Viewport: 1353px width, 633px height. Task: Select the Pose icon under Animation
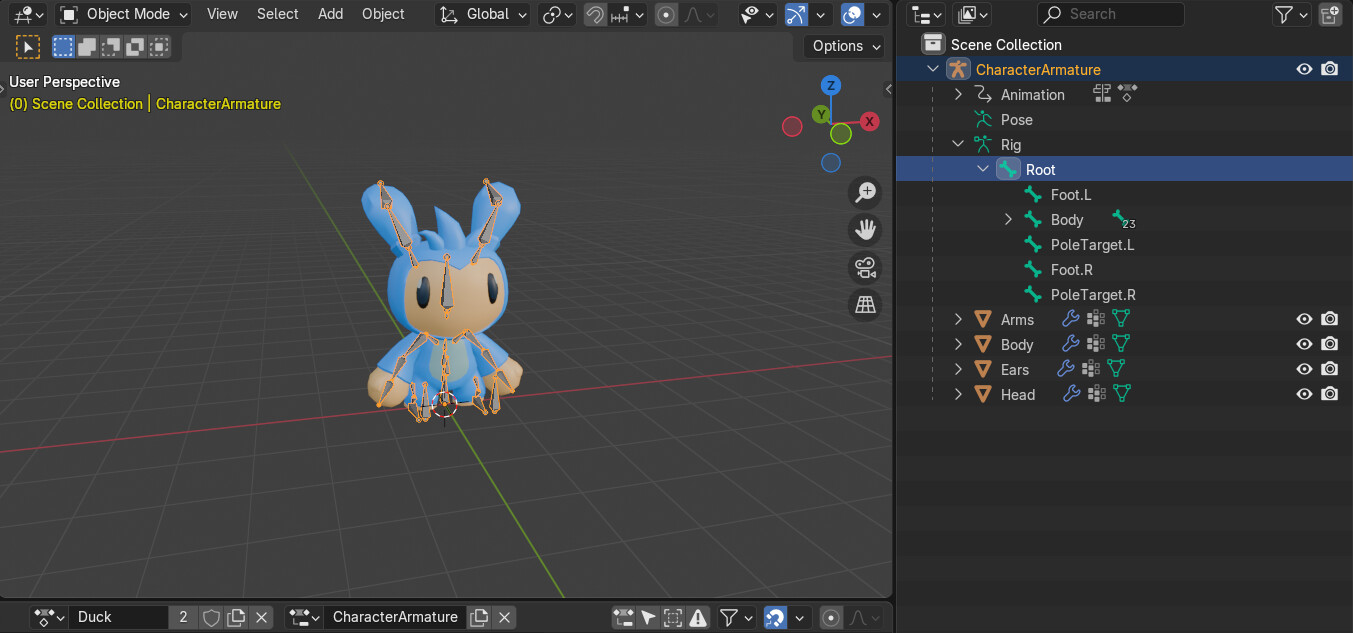click(985, 119)
